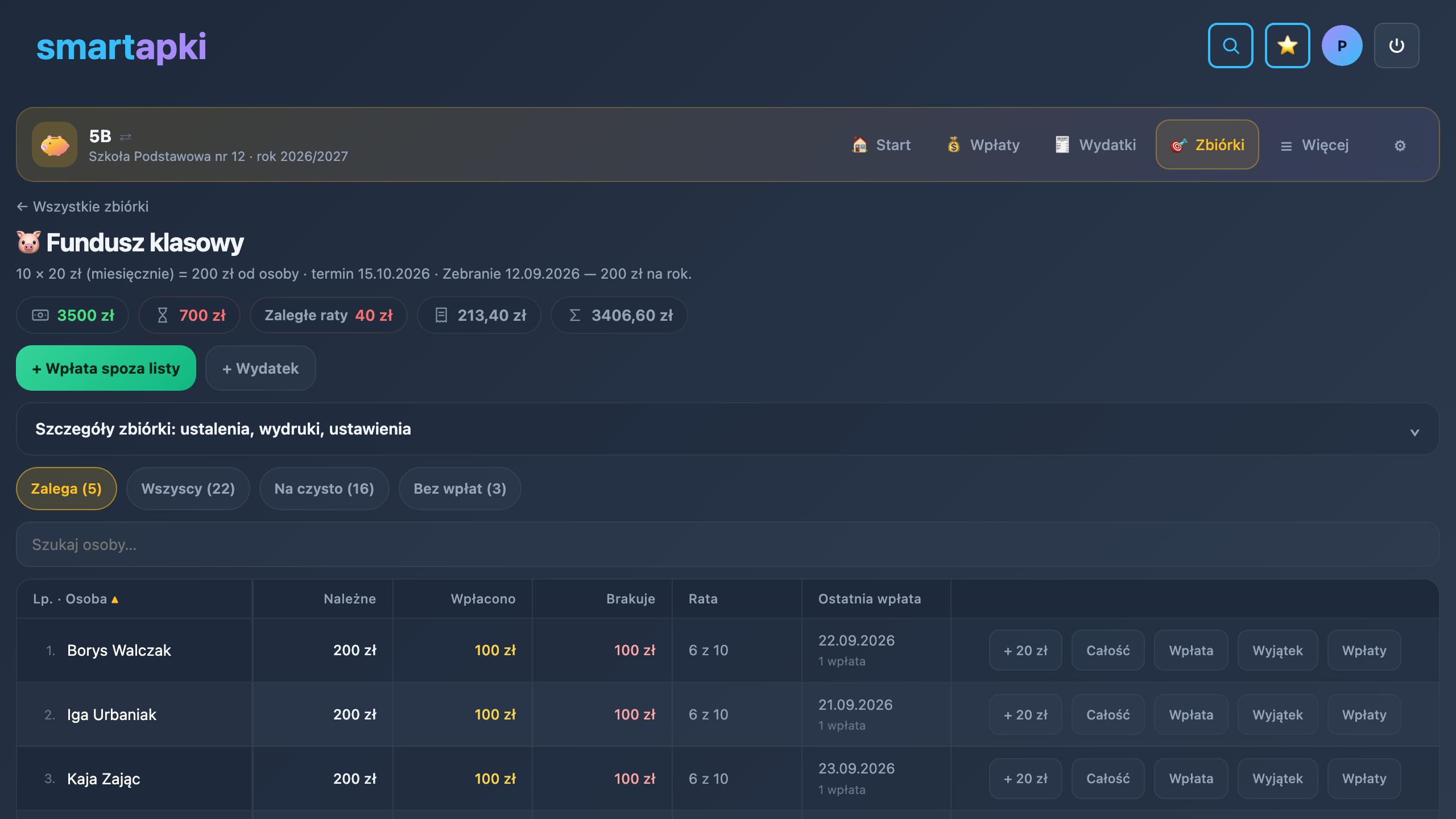Image resolution: width=1456 pixels, height=819 pixels.
Task: Filter by Bez wpłat (3)
Action: click(x=460, y=489)
